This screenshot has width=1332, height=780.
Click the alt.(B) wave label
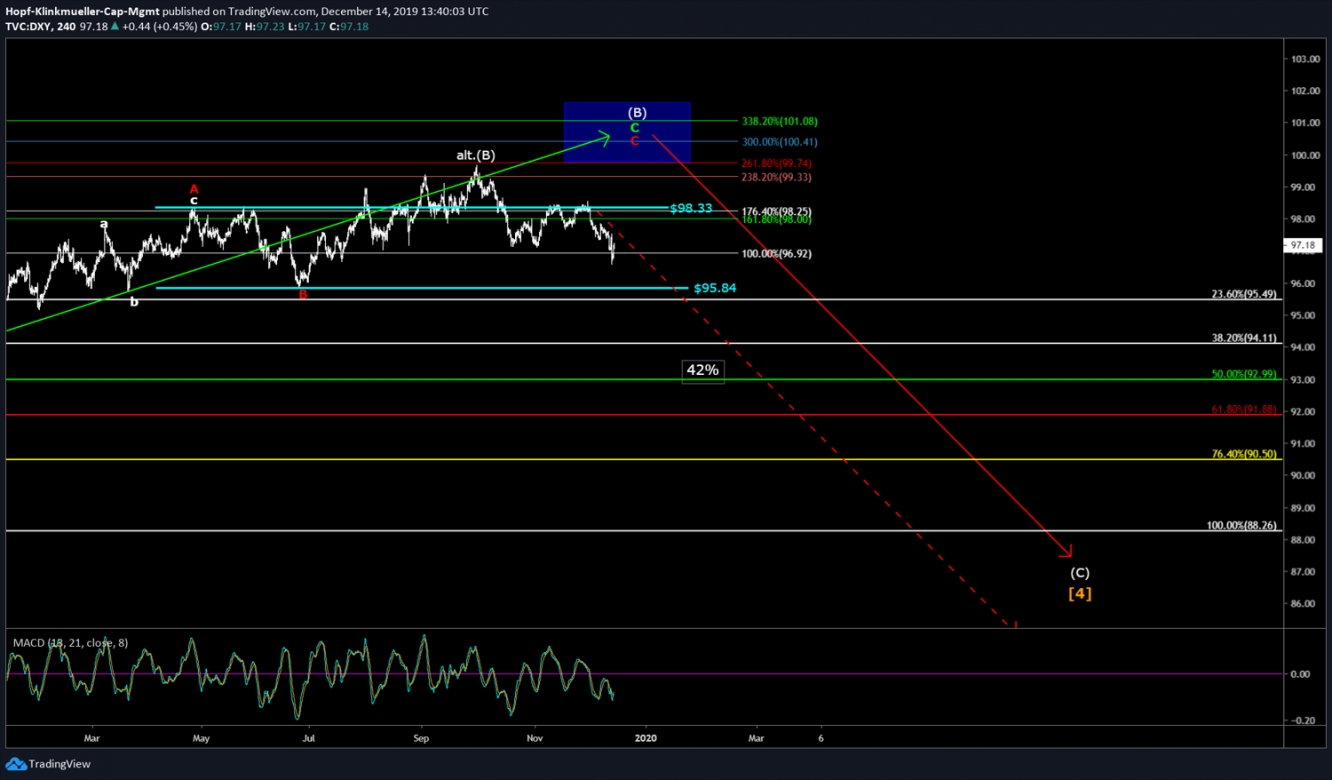(x=476, y=155)
